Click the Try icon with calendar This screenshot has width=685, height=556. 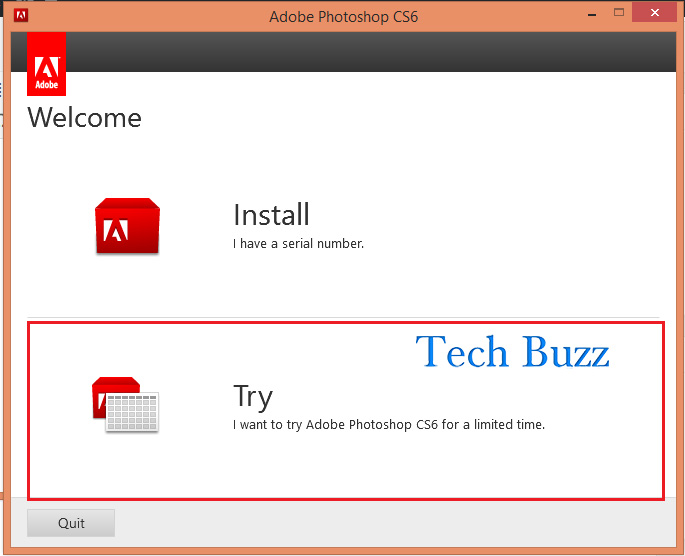click(x=125, y=404)
